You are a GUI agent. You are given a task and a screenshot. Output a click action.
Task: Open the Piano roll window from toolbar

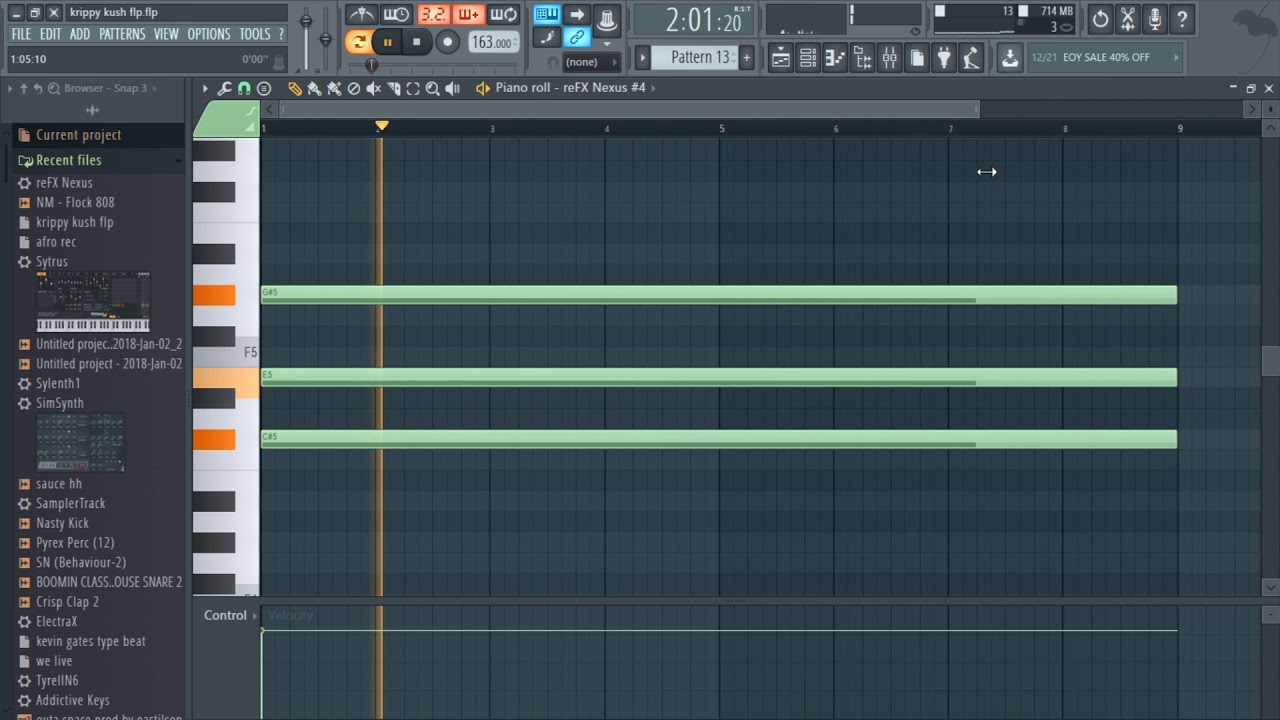point(835,58)
